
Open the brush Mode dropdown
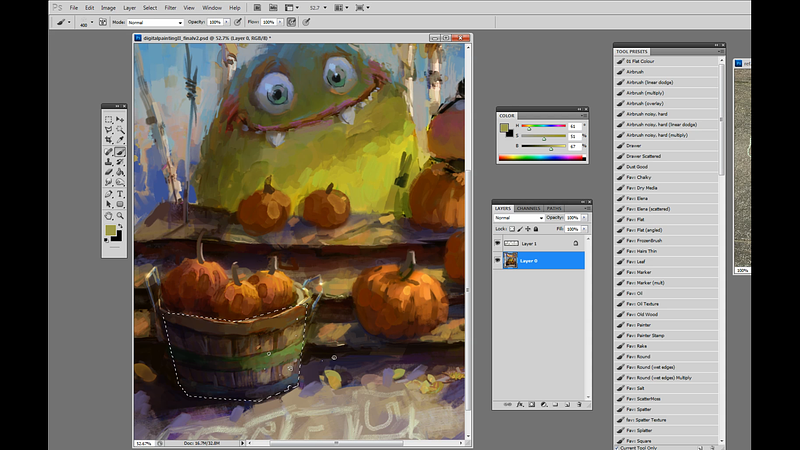[x=155, y=22]
